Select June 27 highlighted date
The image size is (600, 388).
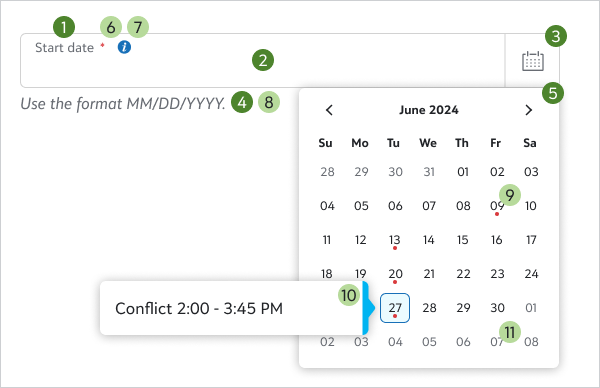pyautogui.click(x=395, y=308)
